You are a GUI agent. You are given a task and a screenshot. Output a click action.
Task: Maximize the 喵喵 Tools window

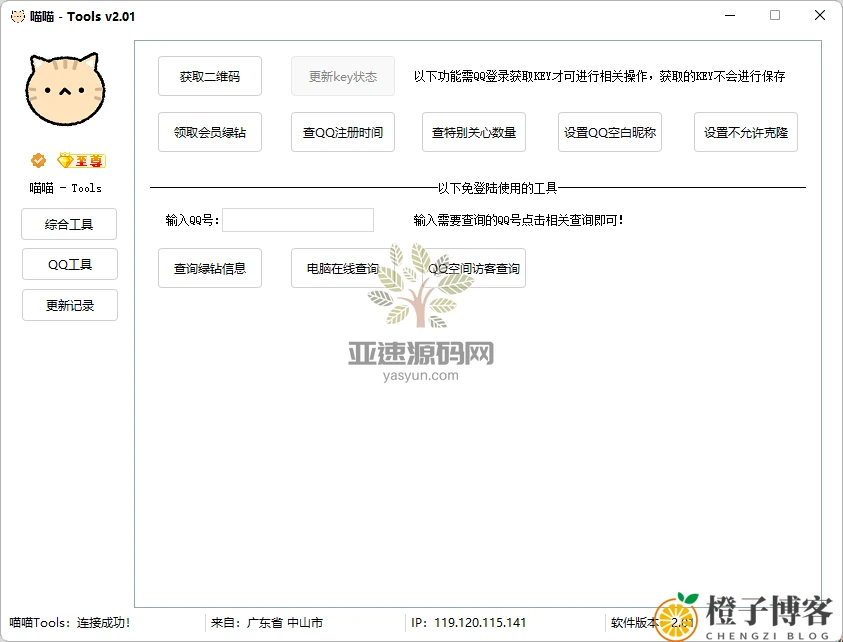click(775, 16)
